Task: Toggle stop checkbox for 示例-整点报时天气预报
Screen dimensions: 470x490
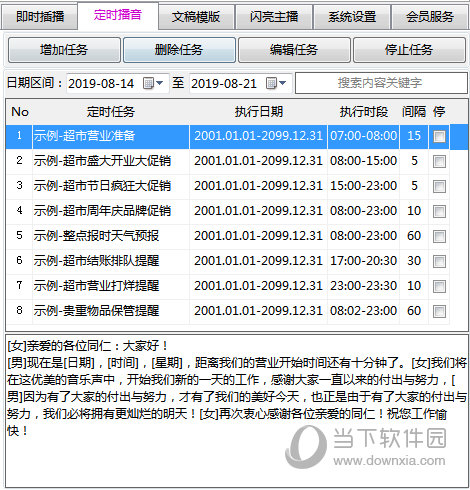Action: pos(439,236)
